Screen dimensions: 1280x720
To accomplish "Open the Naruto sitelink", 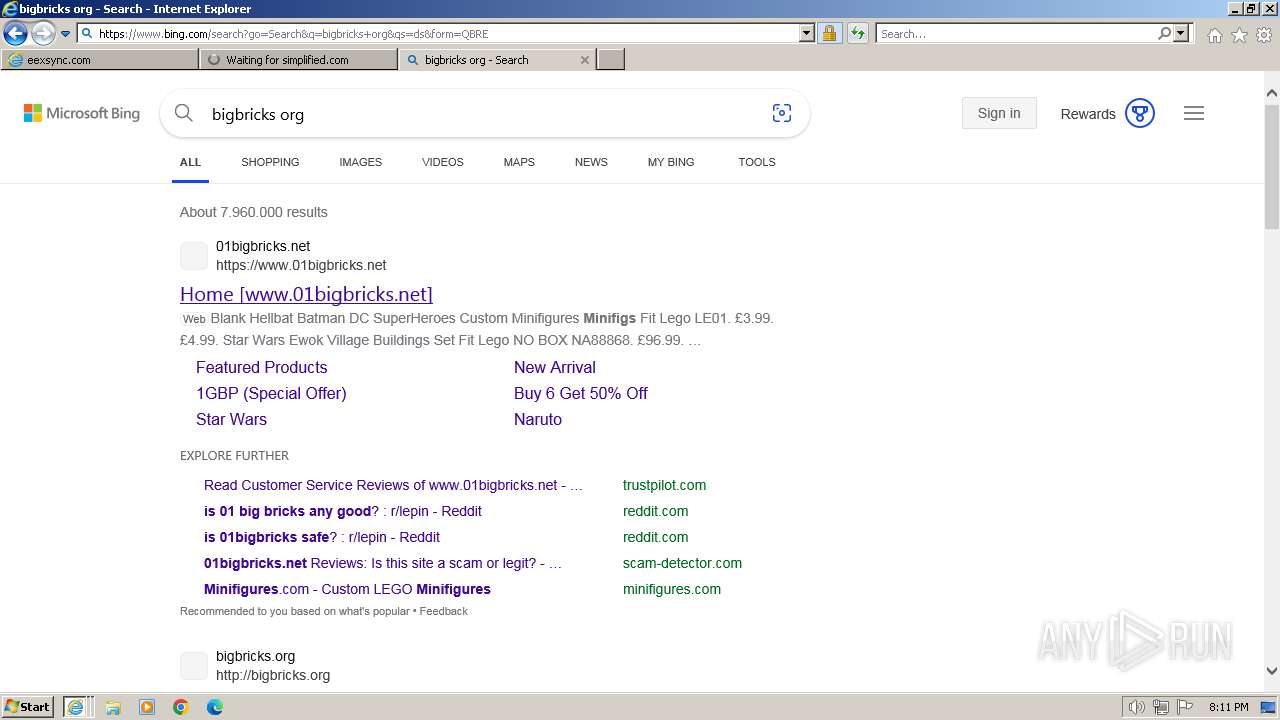I will click(x=538, y=419).
